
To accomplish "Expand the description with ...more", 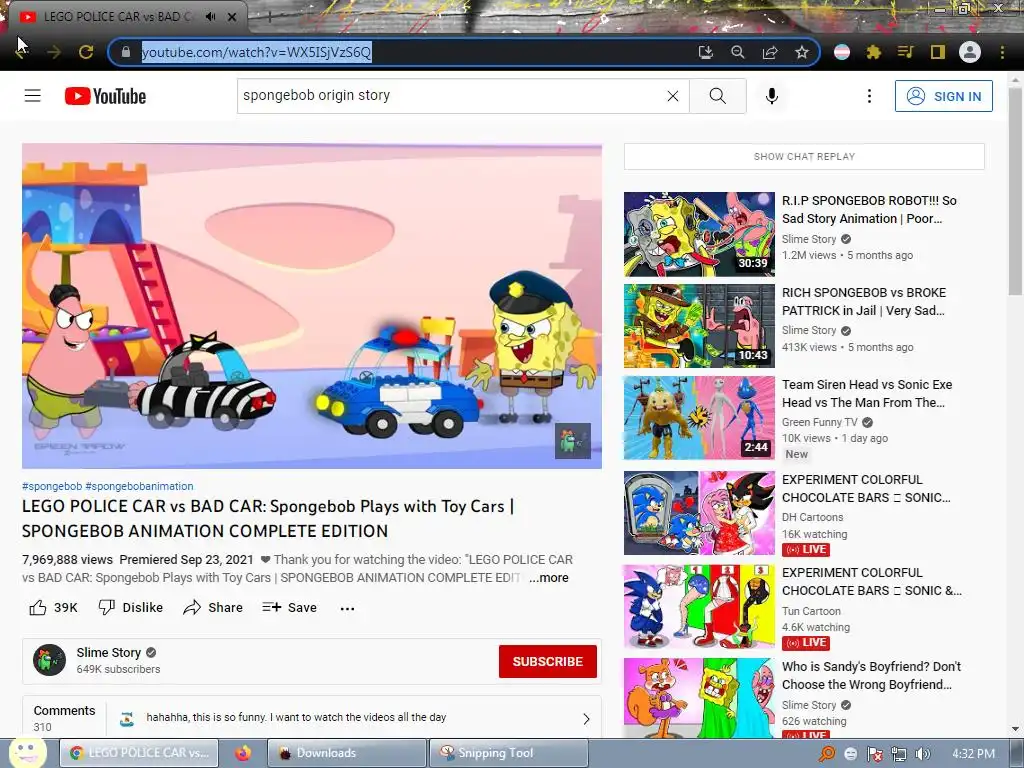I will pos(549,578).
